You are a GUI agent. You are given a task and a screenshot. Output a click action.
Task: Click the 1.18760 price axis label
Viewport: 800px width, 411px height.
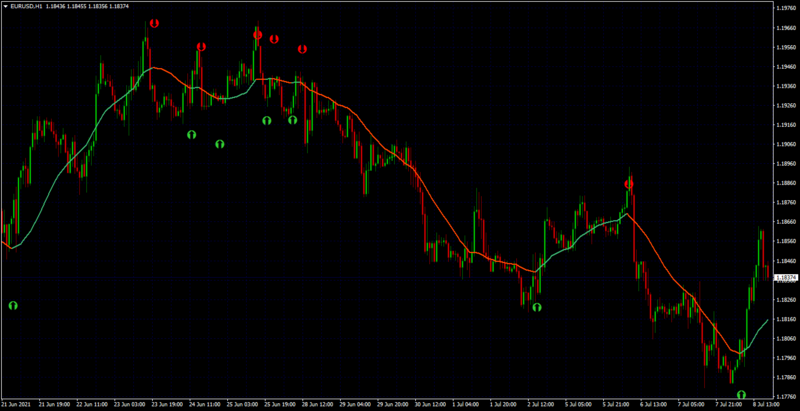pyautogui.click(x=786, y=202)
